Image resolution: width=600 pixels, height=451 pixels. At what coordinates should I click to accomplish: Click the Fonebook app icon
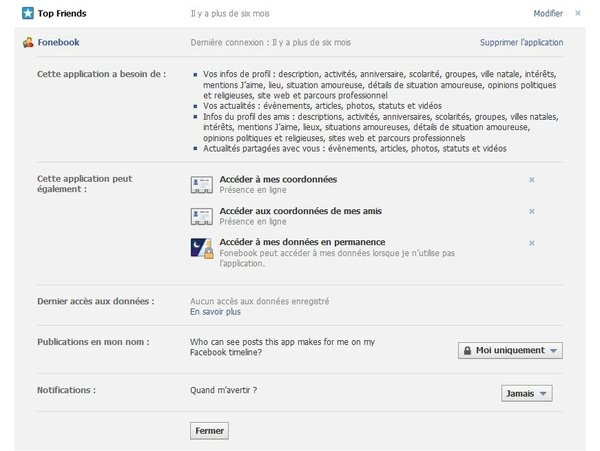pyautogui.click(x=28, y=42)
